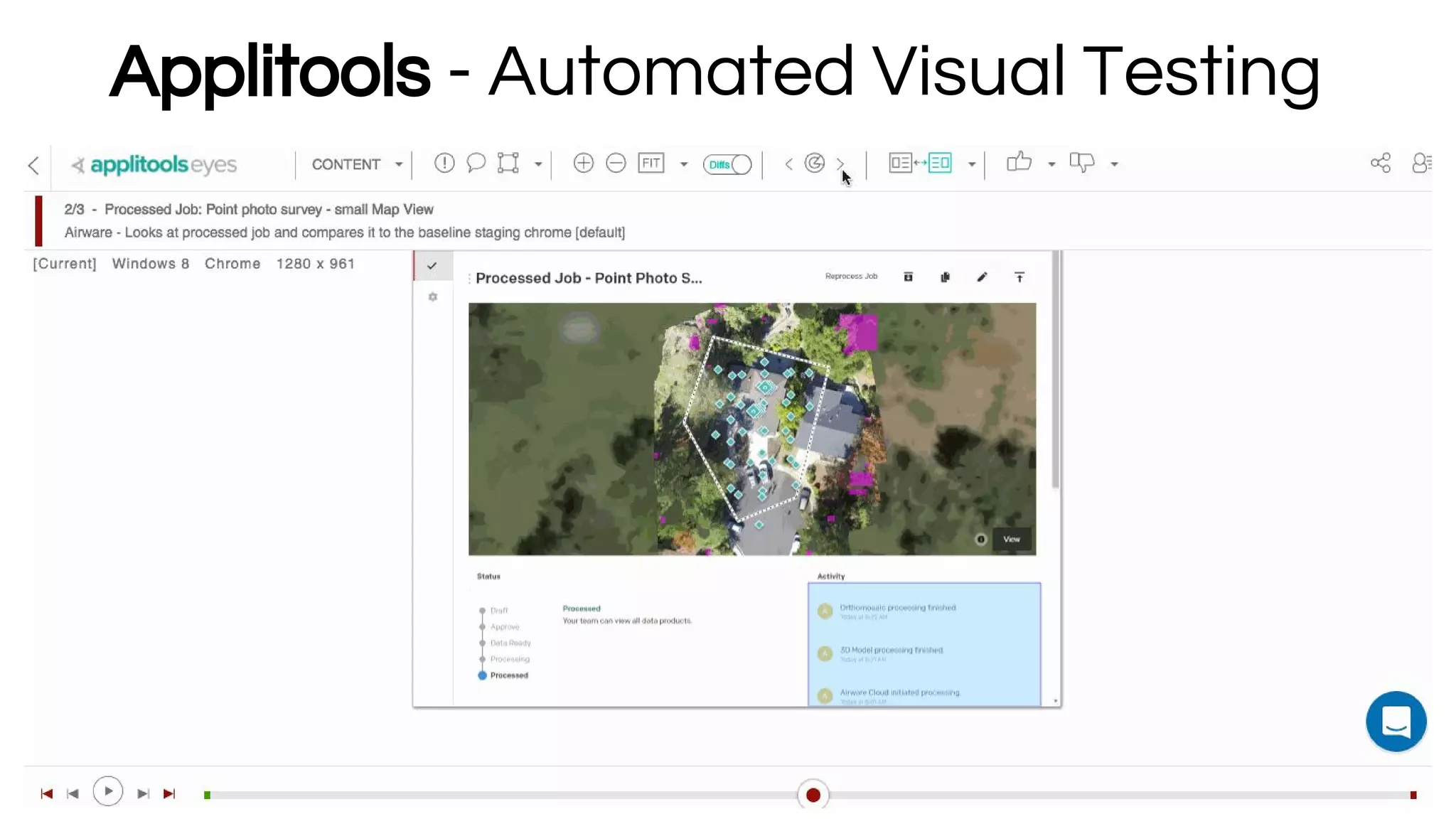Select the Processed status step

pyautogui.click(x=504, y=675)
